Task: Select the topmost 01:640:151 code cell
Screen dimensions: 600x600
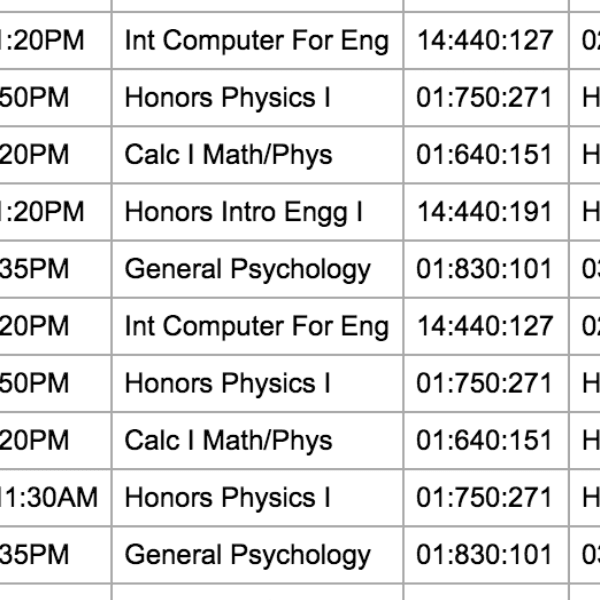Action: [485, 155]
